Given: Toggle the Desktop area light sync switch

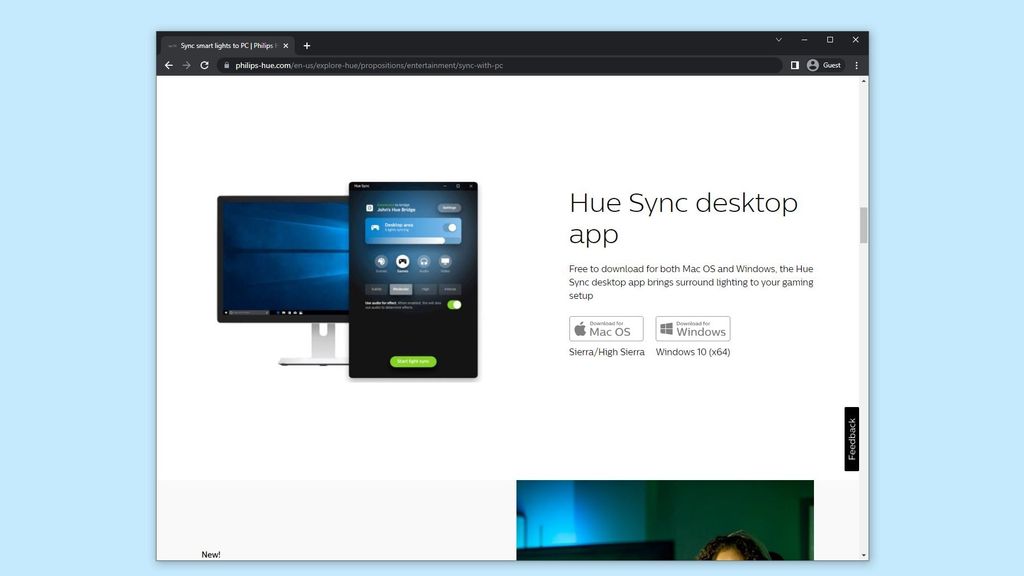Looking at the screenshot, I should [x=452, y=227].
